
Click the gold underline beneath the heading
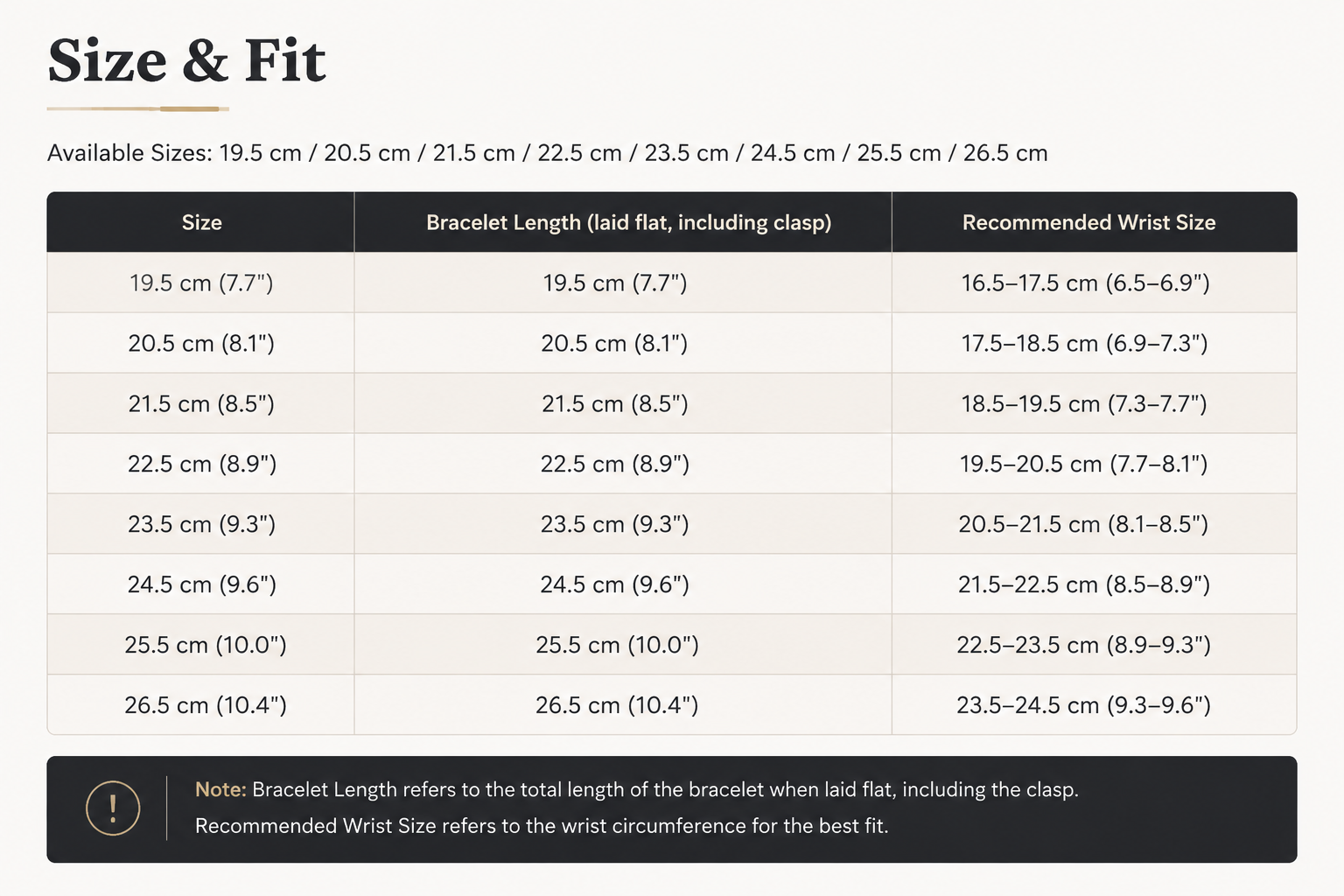[137, 108]
